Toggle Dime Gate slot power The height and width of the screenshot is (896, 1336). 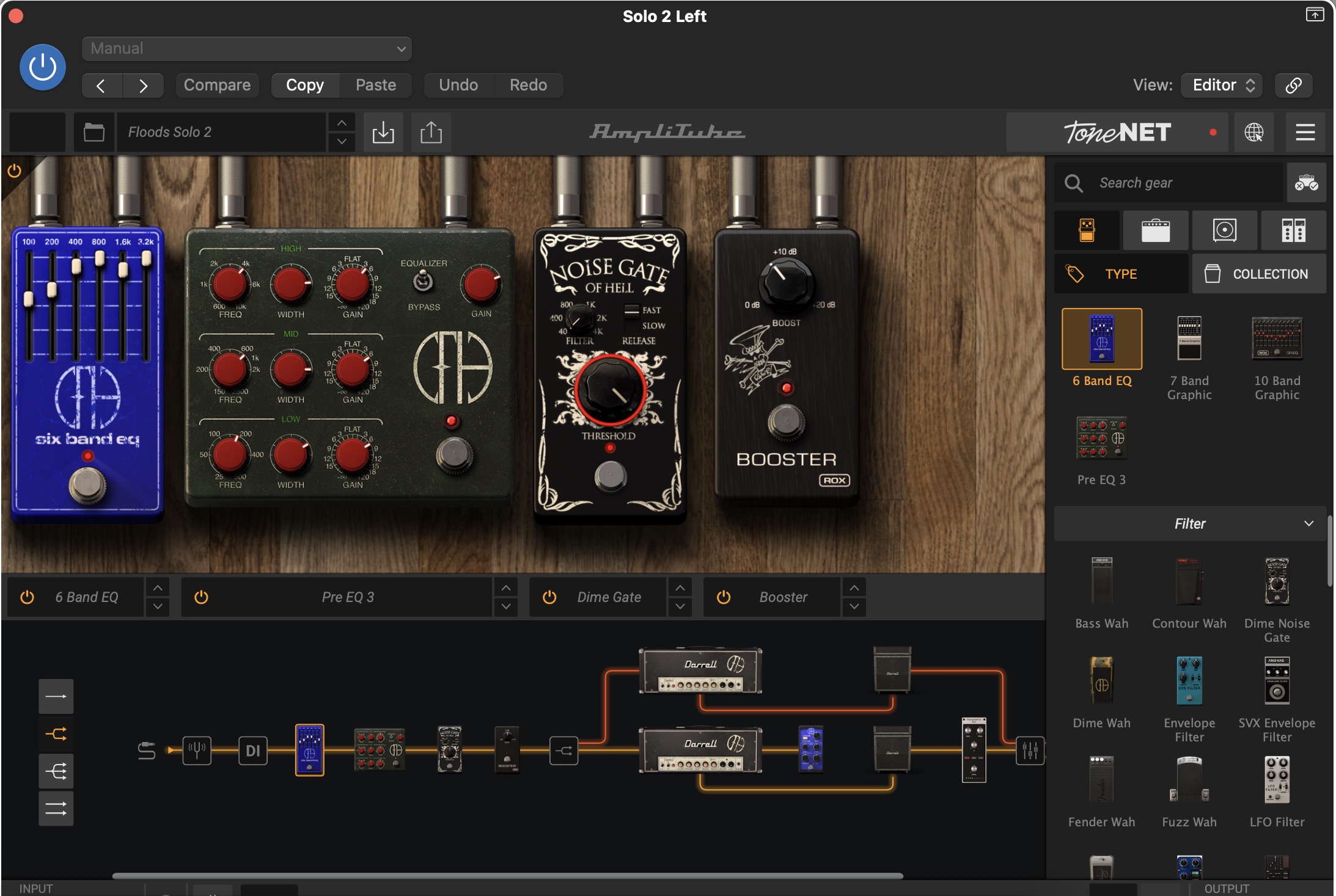pos(549,597)
